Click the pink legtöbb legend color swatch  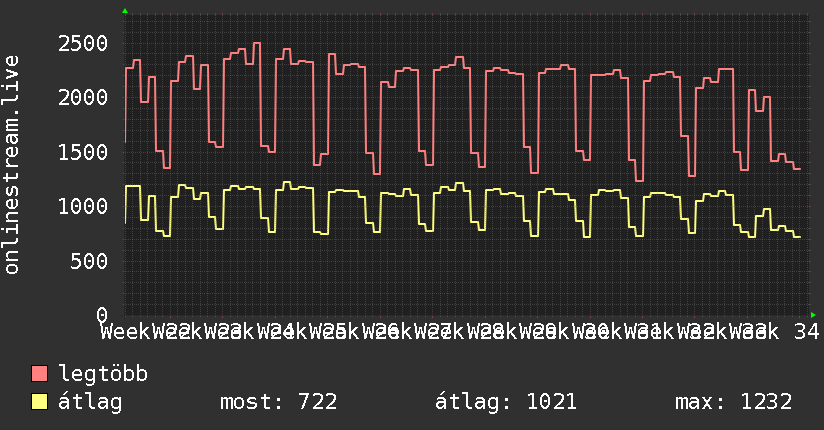point(39,374)
